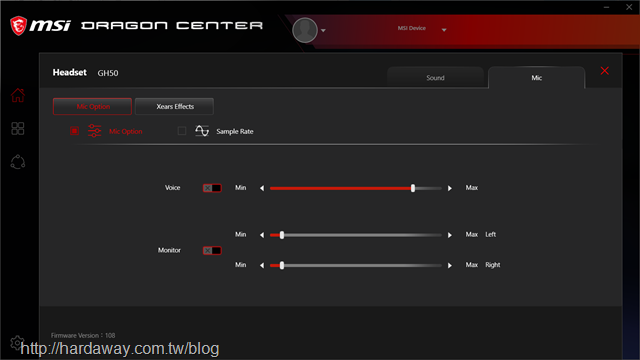This screenshot has height=360, width=640.
Task: Click the Sample Rate label
Action: point(235,131)
